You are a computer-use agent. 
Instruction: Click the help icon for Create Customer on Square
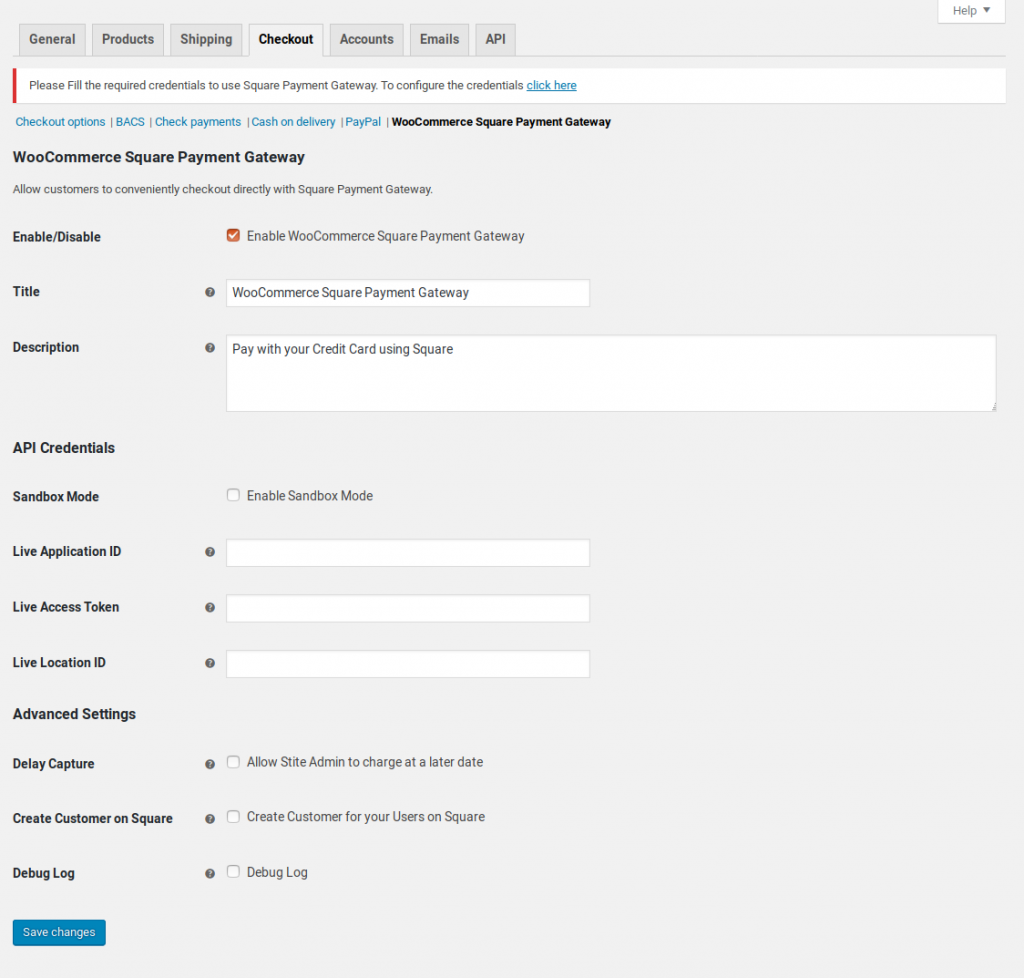(210, 819)
